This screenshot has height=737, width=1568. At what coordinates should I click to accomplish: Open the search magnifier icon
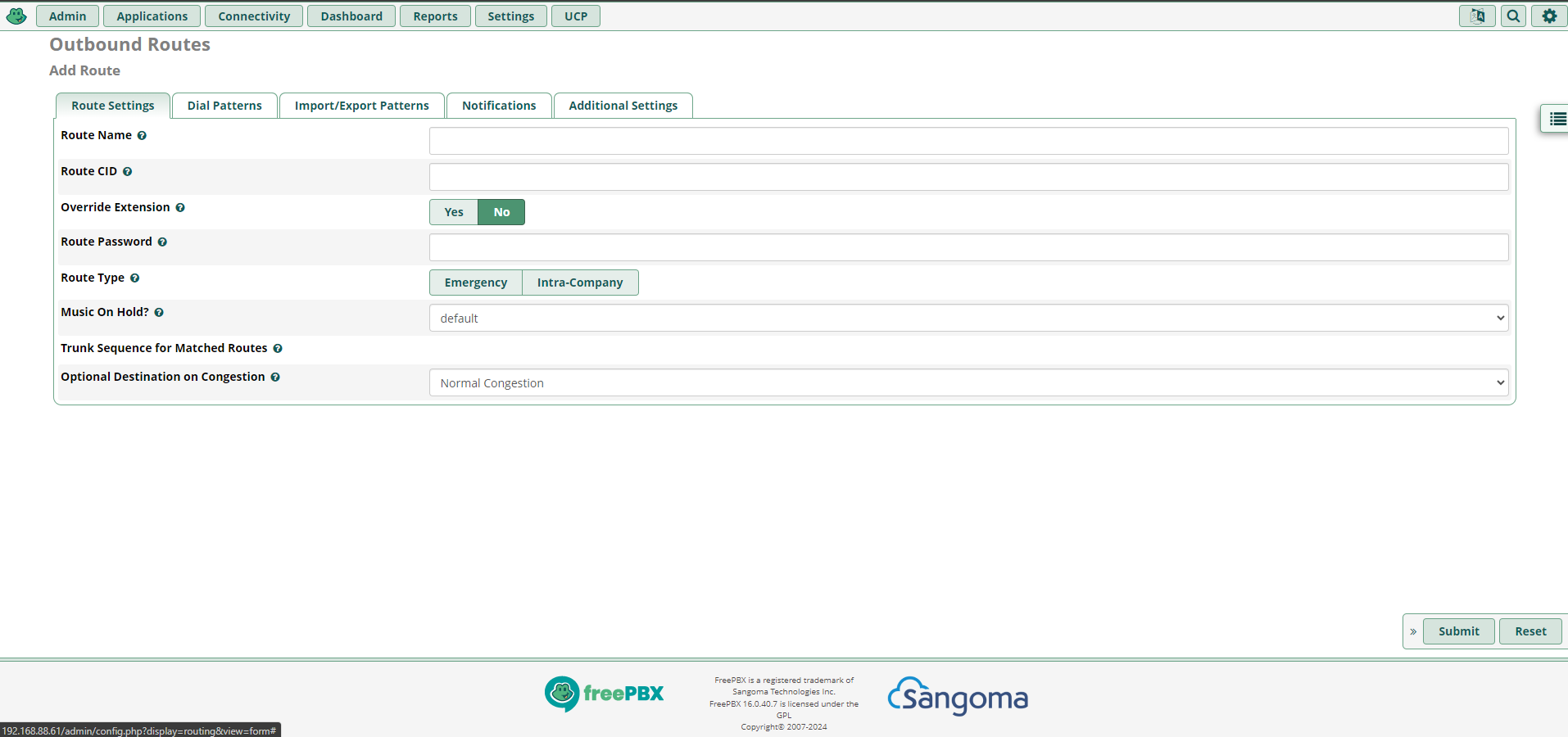[x=1512, y=16]
